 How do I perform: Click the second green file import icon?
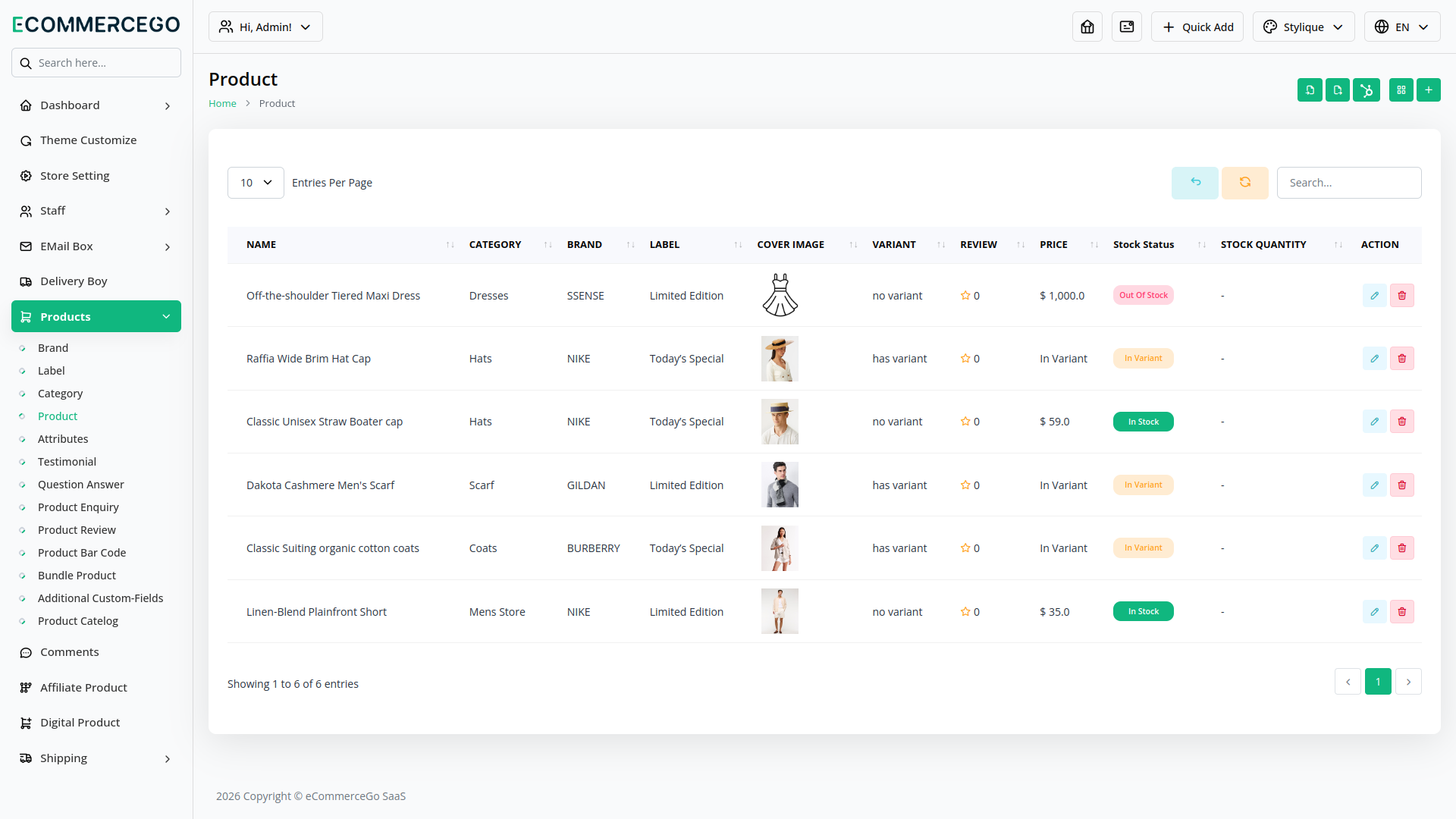point(1337,89)
